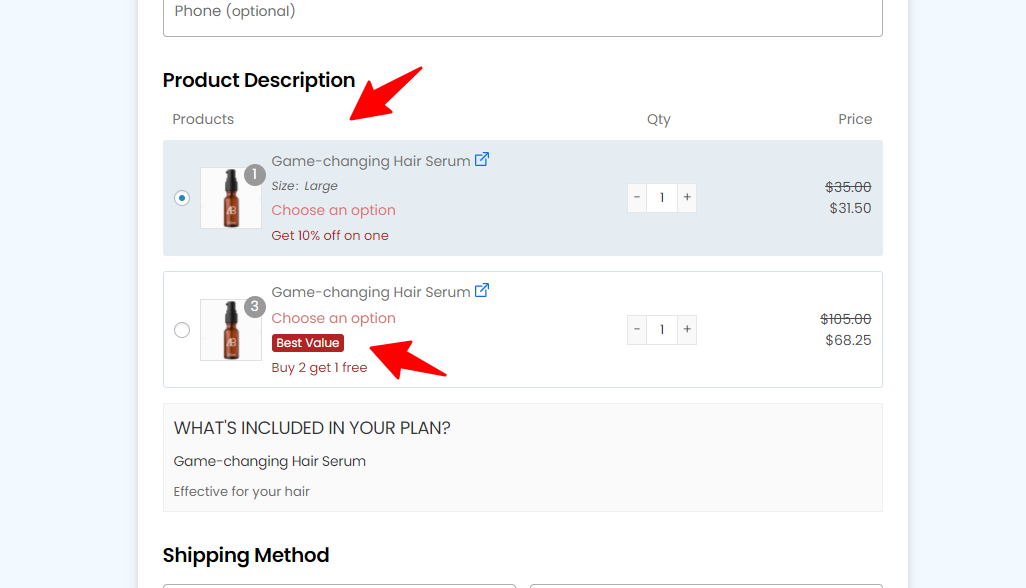This screenshot has width=1026, height=588.
Task: Open second Hair Serum external link icon
Action: 483,291
